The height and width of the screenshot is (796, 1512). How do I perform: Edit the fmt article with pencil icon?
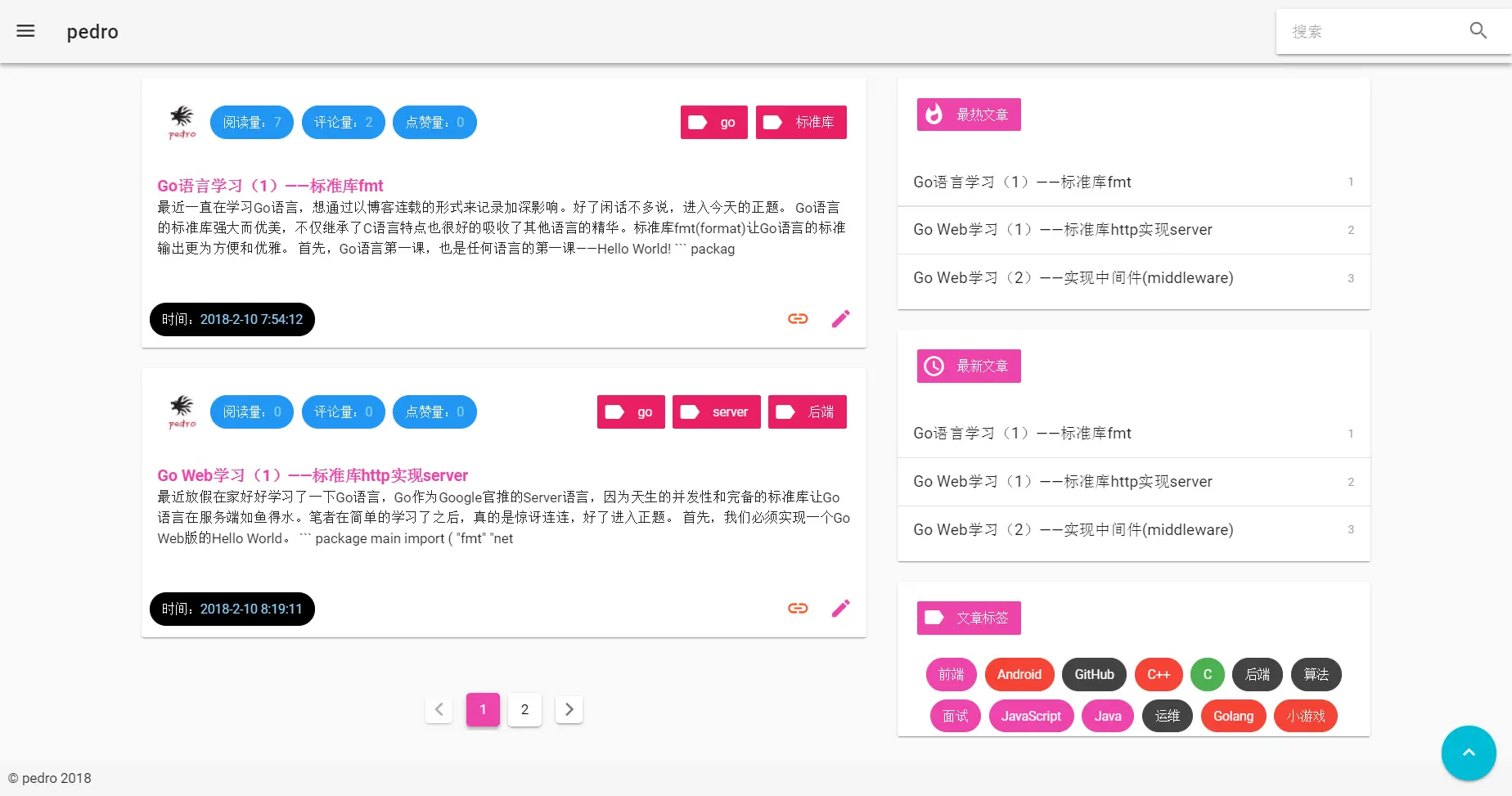coord(840,318)
